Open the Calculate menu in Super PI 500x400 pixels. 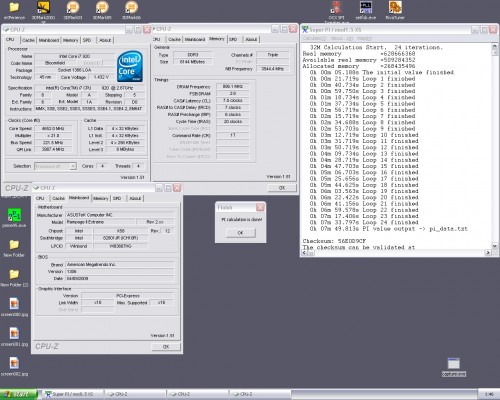tap(314, 38)
